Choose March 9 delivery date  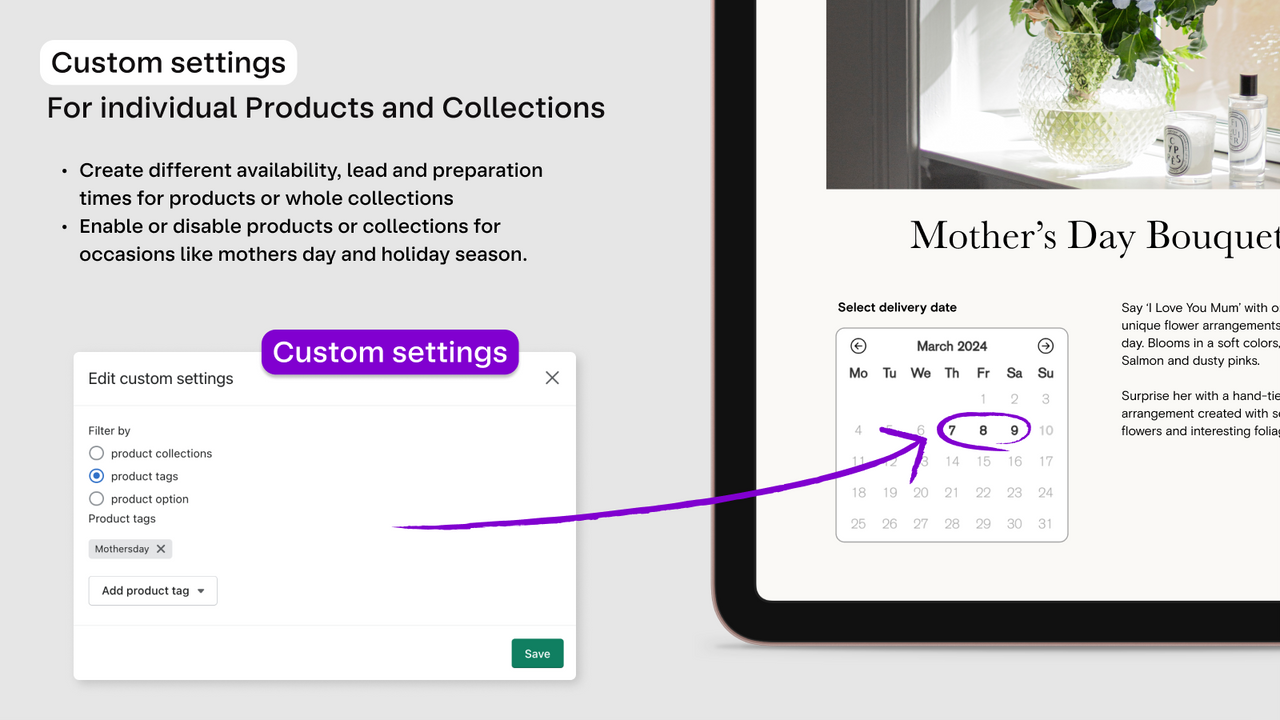(1014, 430)
